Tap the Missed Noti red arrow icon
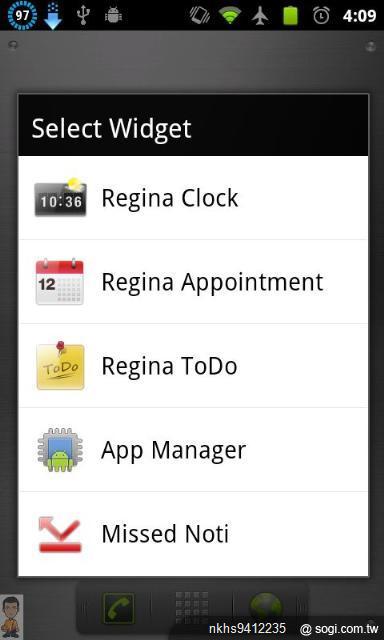 point(60,534)
